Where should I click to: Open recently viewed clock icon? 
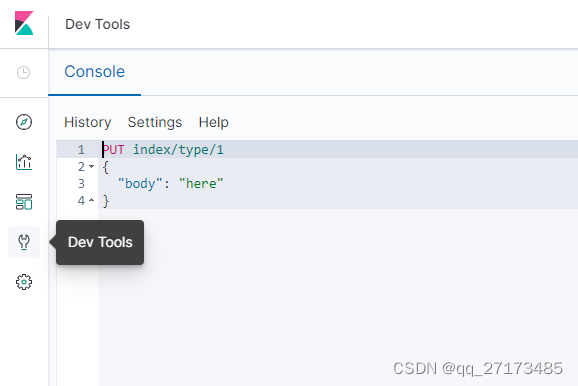24,72
